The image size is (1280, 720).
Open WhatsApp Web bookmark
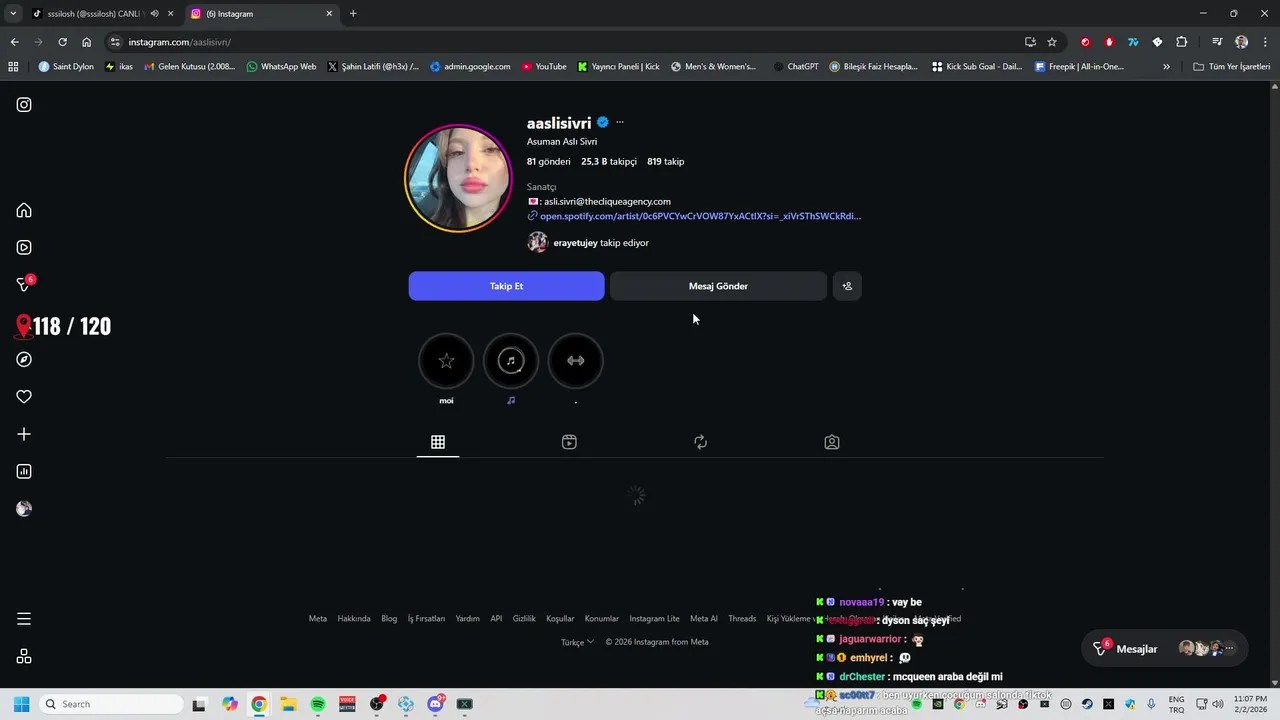coord(281,67)
